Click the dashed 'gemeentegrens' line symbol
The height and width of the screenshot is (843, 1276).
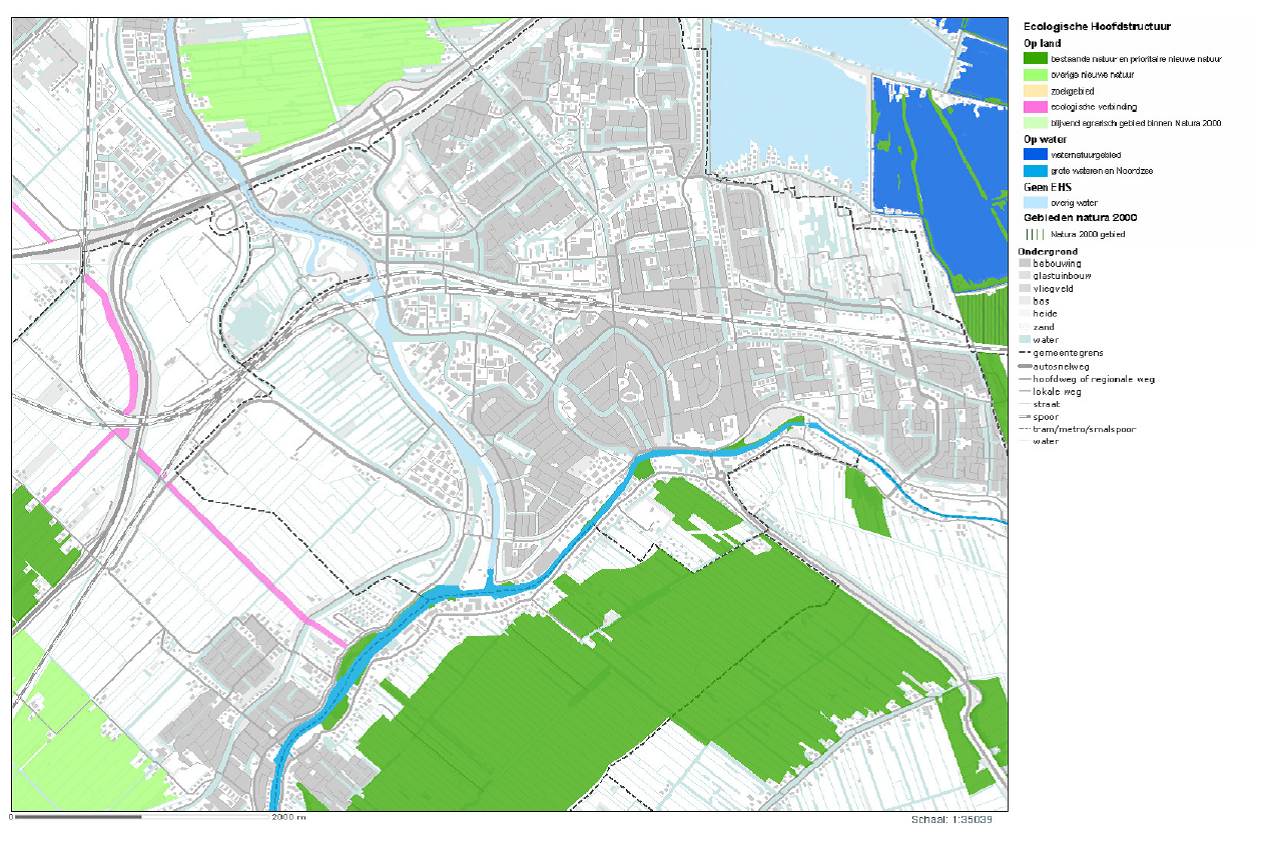click(1024, 353)
